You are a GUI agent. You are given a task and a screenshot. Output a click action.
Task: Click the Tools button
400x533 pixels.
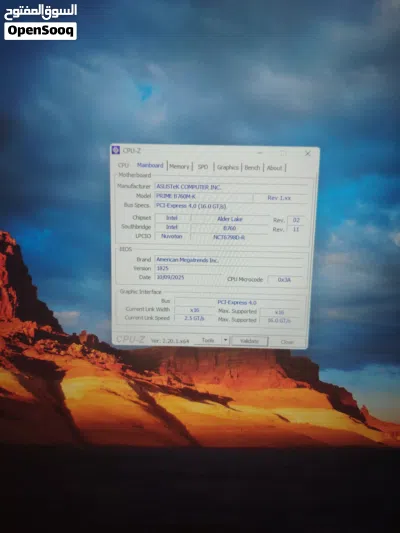(208, 340)
